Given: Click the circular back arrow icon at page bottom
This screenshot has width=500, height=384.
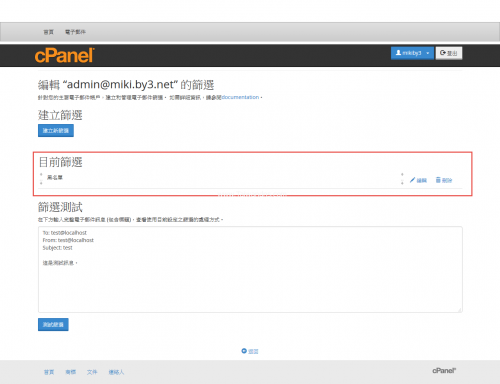Looking at the screenshot, I should [244, 351].
